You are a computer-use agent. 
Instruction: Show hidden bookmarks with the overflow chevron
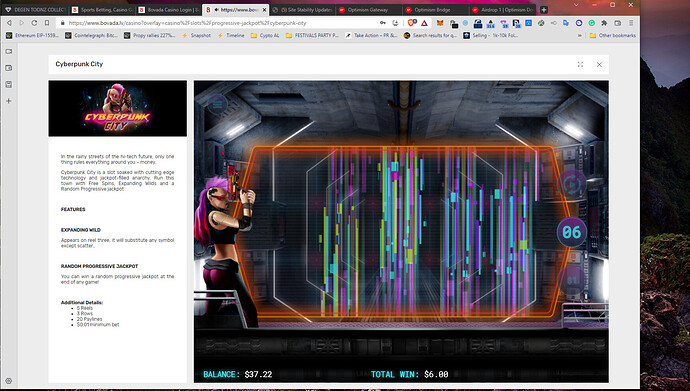580,35
